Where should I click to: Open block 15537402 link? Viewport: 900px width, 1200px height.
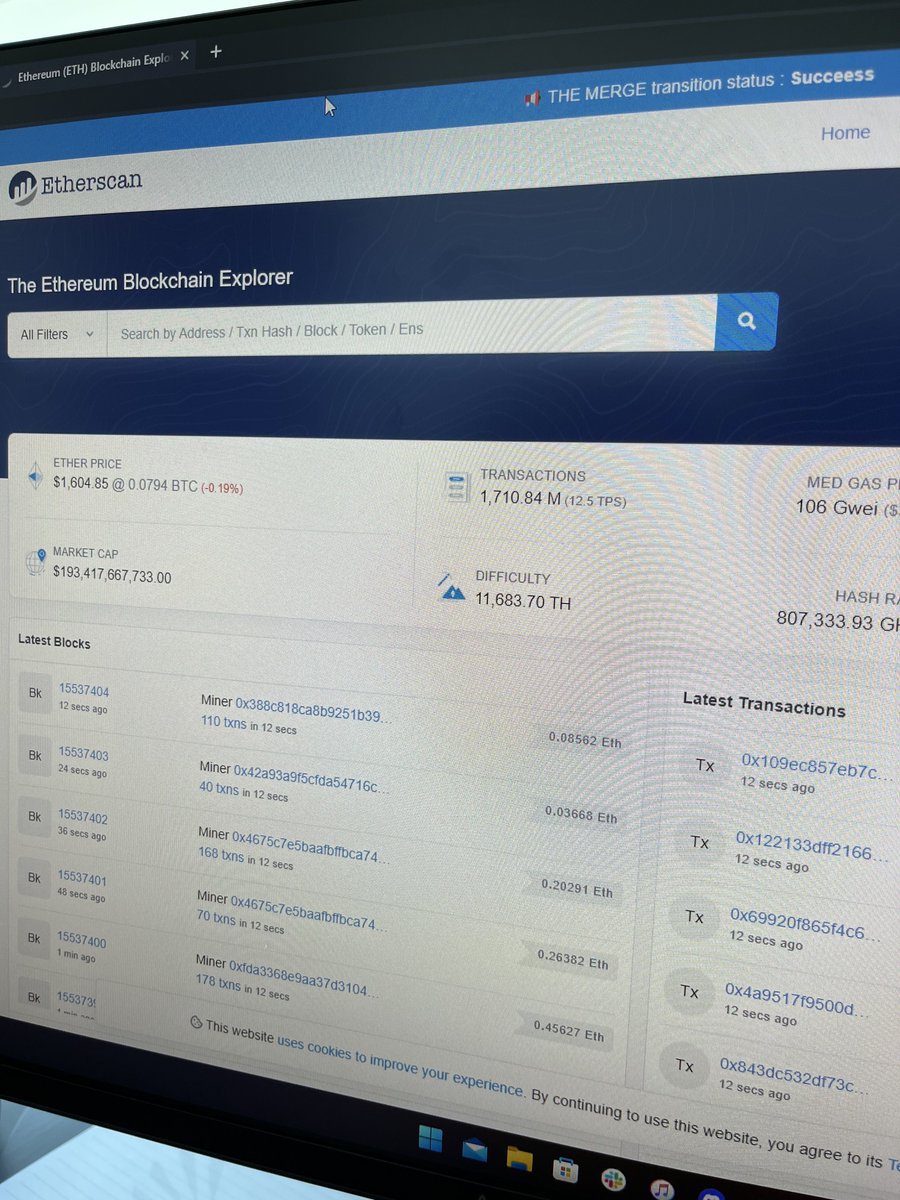tap(82, 817)
